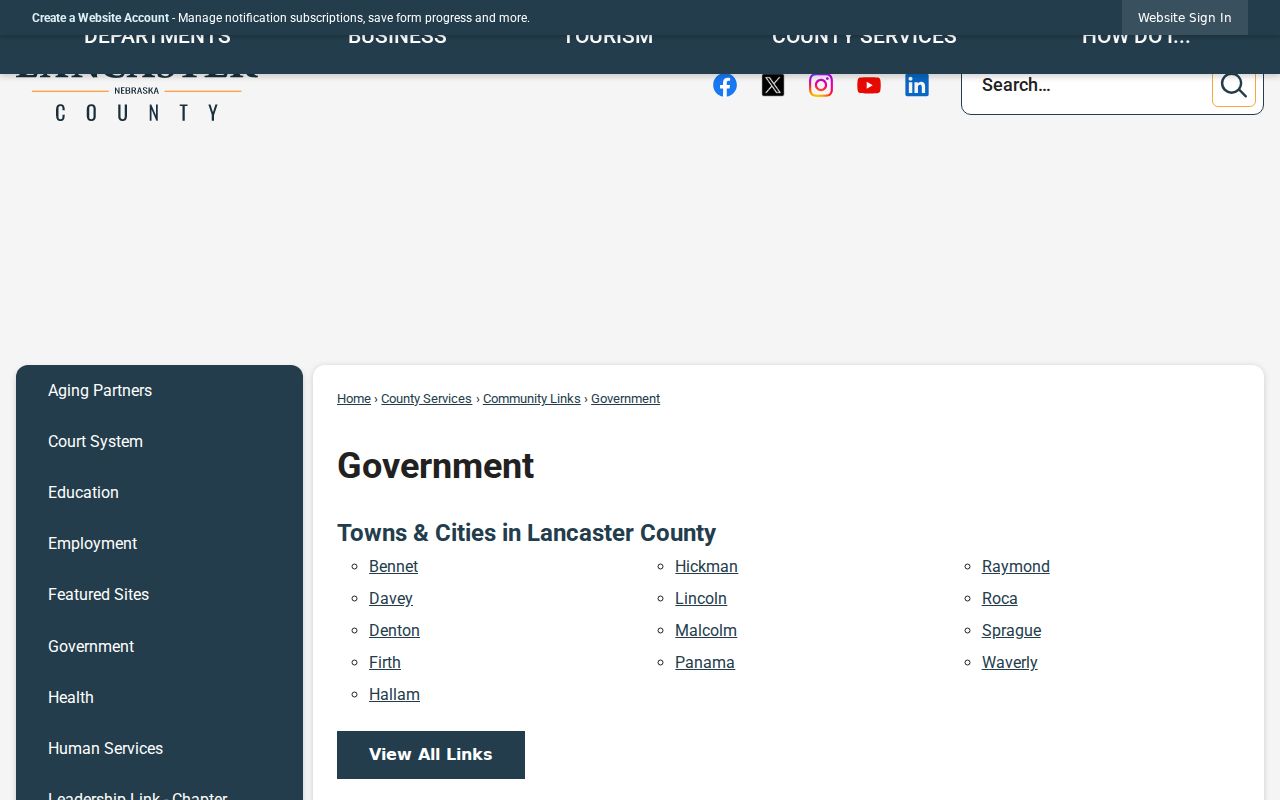Open the X (Twitter) social icon
Image resolution: width=1280 pixels, height=800 pixels.
773,85
